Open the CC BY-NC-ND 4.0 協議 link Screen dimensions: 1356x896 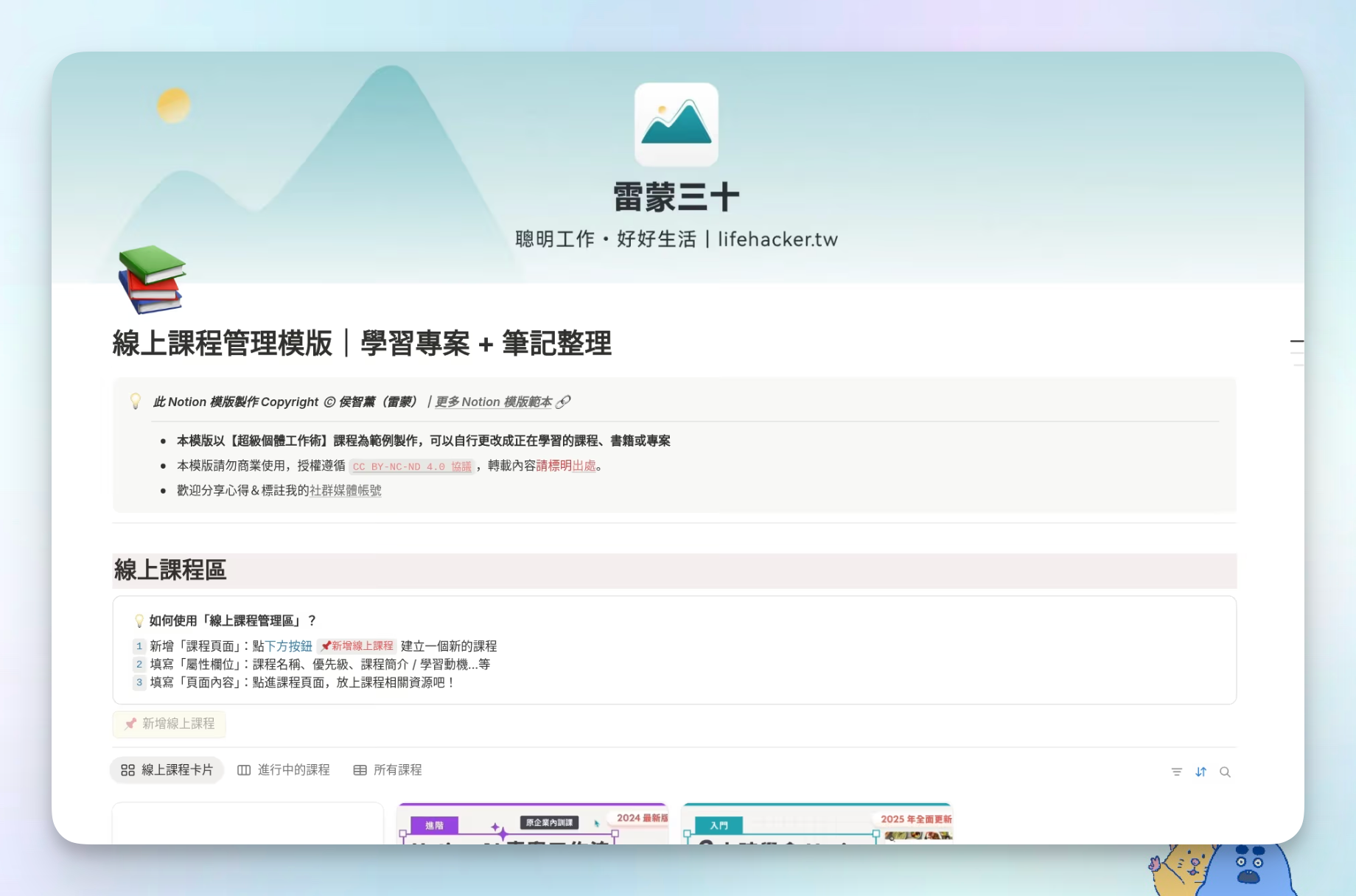point(411,466)
